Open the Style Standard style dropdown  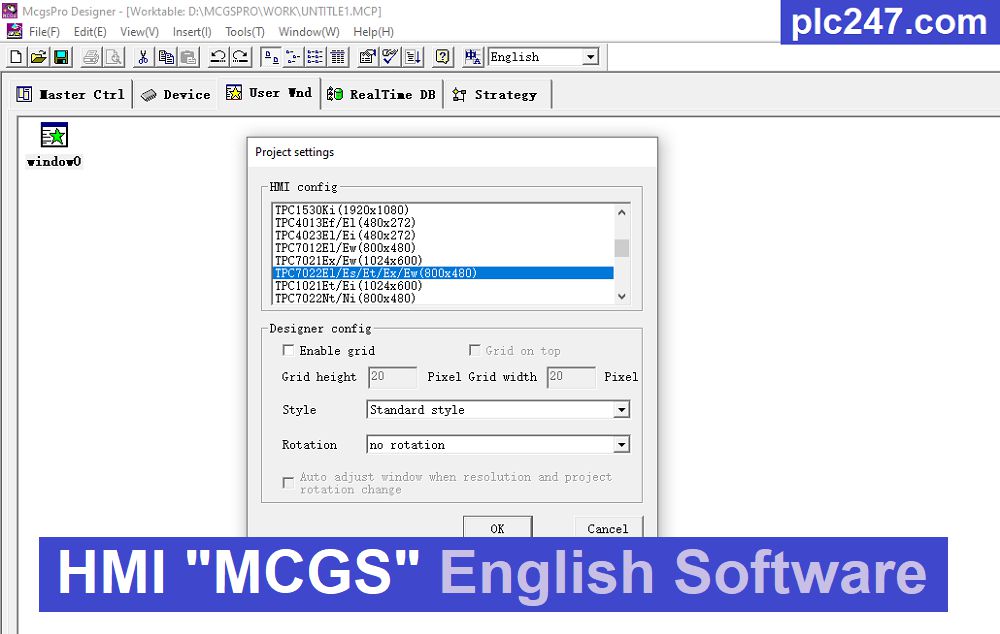[621, 409]
